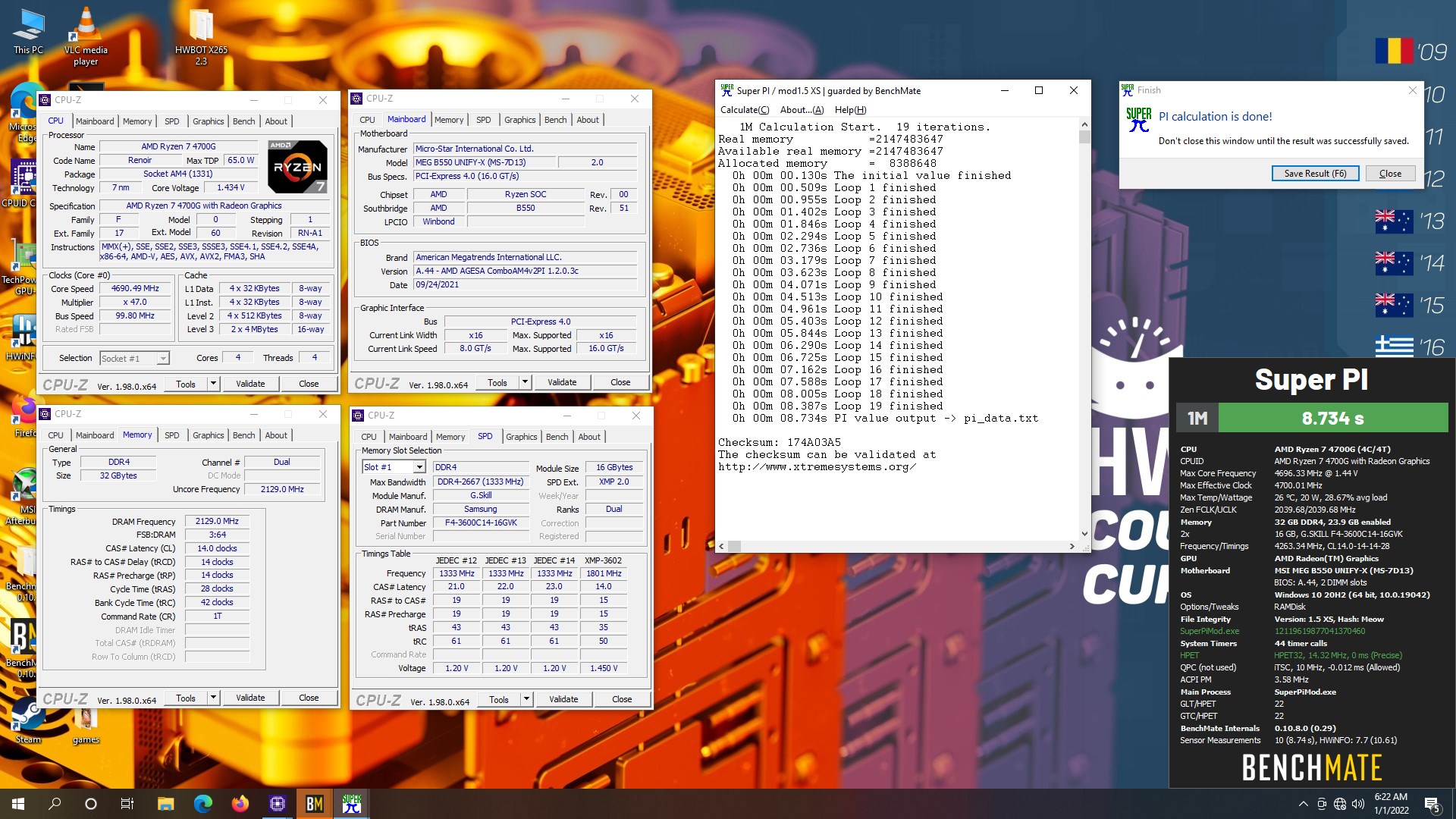
Task: Open Cortana circle on taskbar
Action: tap(91, 804)
